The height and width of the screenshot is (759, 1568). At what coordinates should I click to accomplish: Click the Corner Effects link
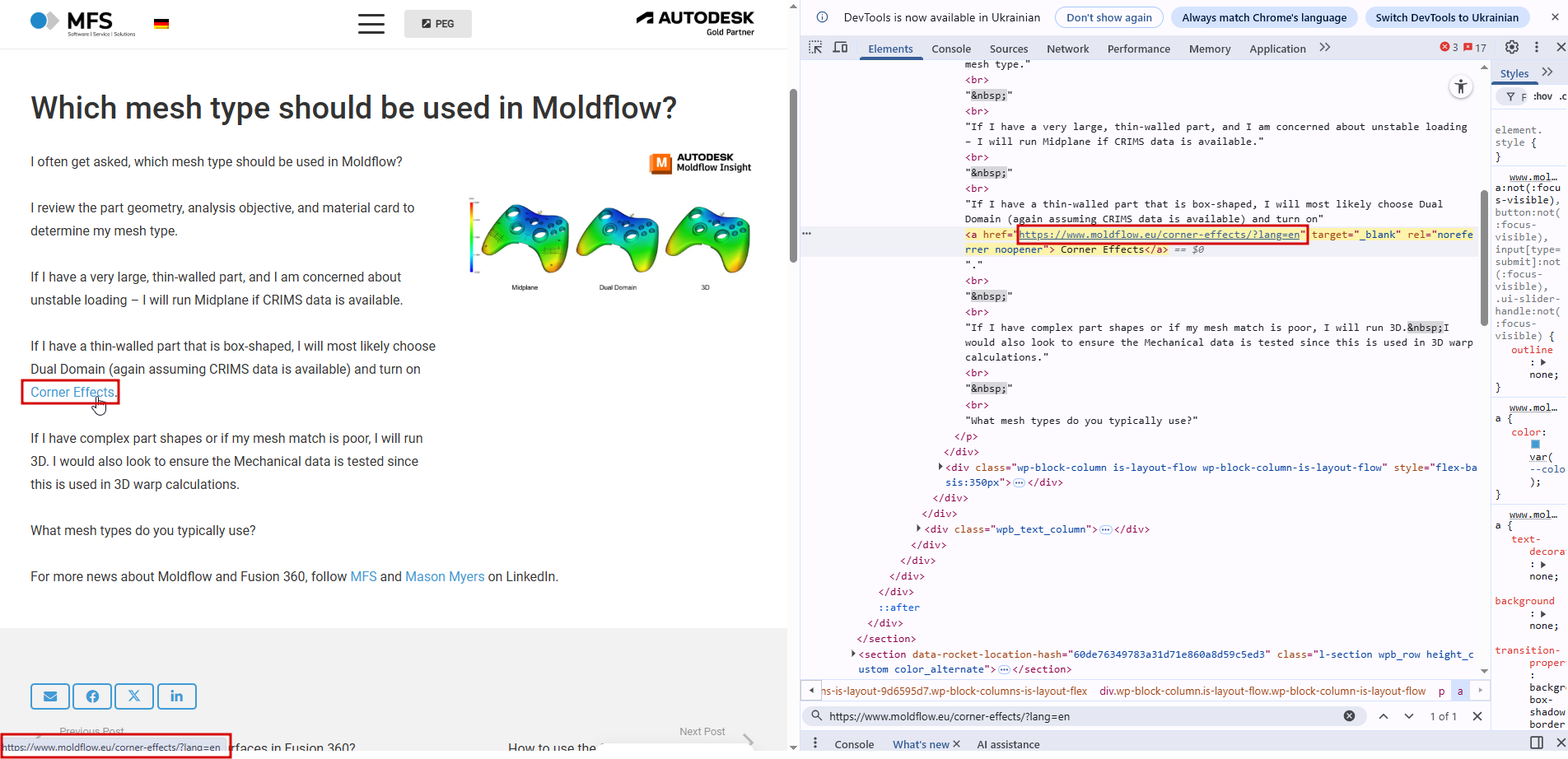[x=72, y=393]
